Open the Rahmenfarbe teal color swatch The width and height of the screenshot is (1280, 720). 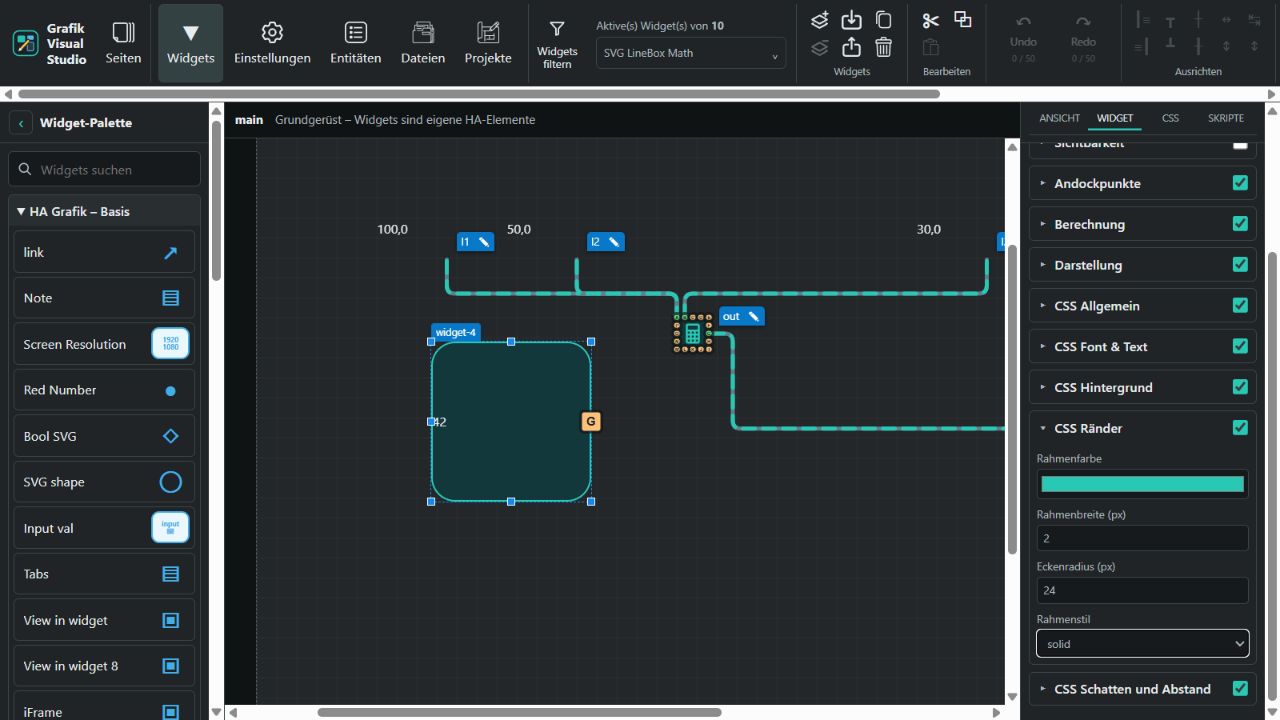coord(1143,484)
